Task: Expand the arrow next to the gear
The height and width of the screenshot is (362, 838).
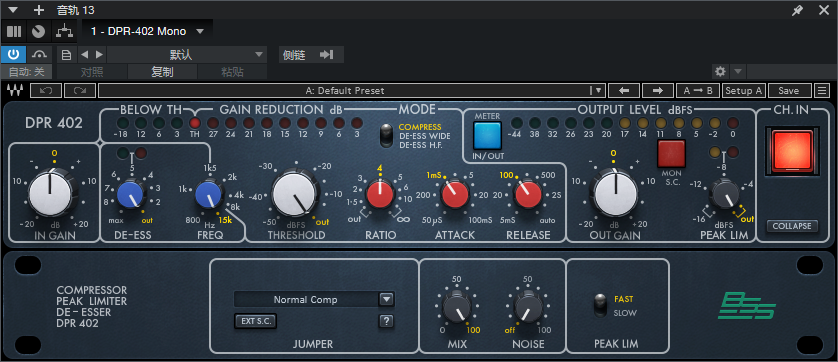Action: [x=738, y=71]
